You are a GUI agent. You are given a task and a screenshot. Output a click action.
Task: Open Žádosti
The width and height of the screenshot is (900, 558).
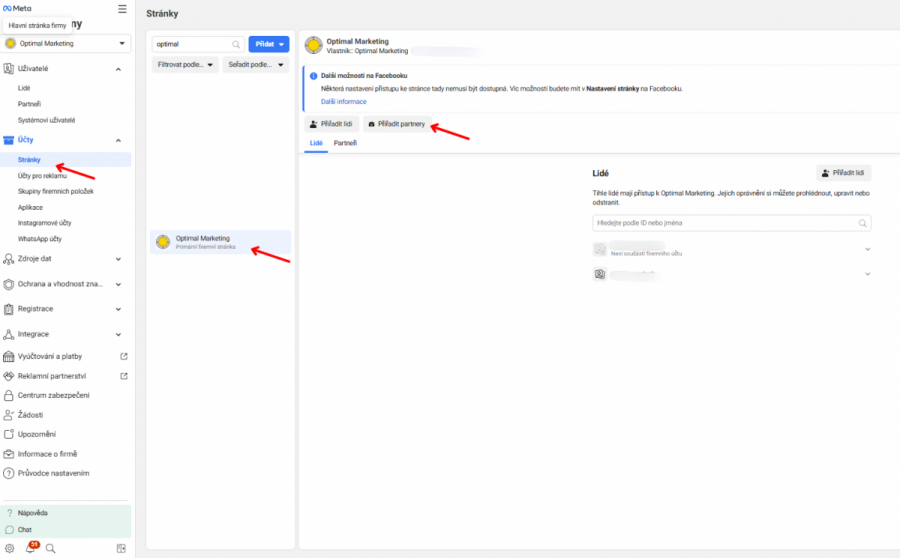pyautogui.click(x=30, y=415)
